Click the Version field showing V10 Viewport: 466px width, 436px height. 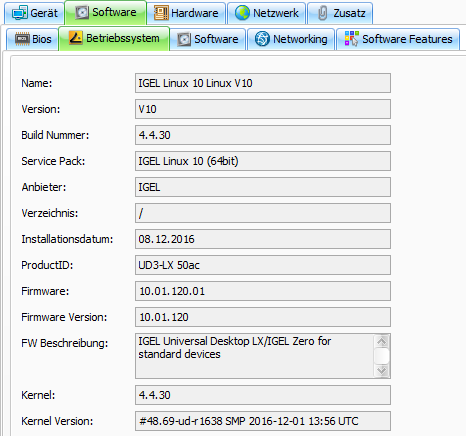tap(263, 109)
